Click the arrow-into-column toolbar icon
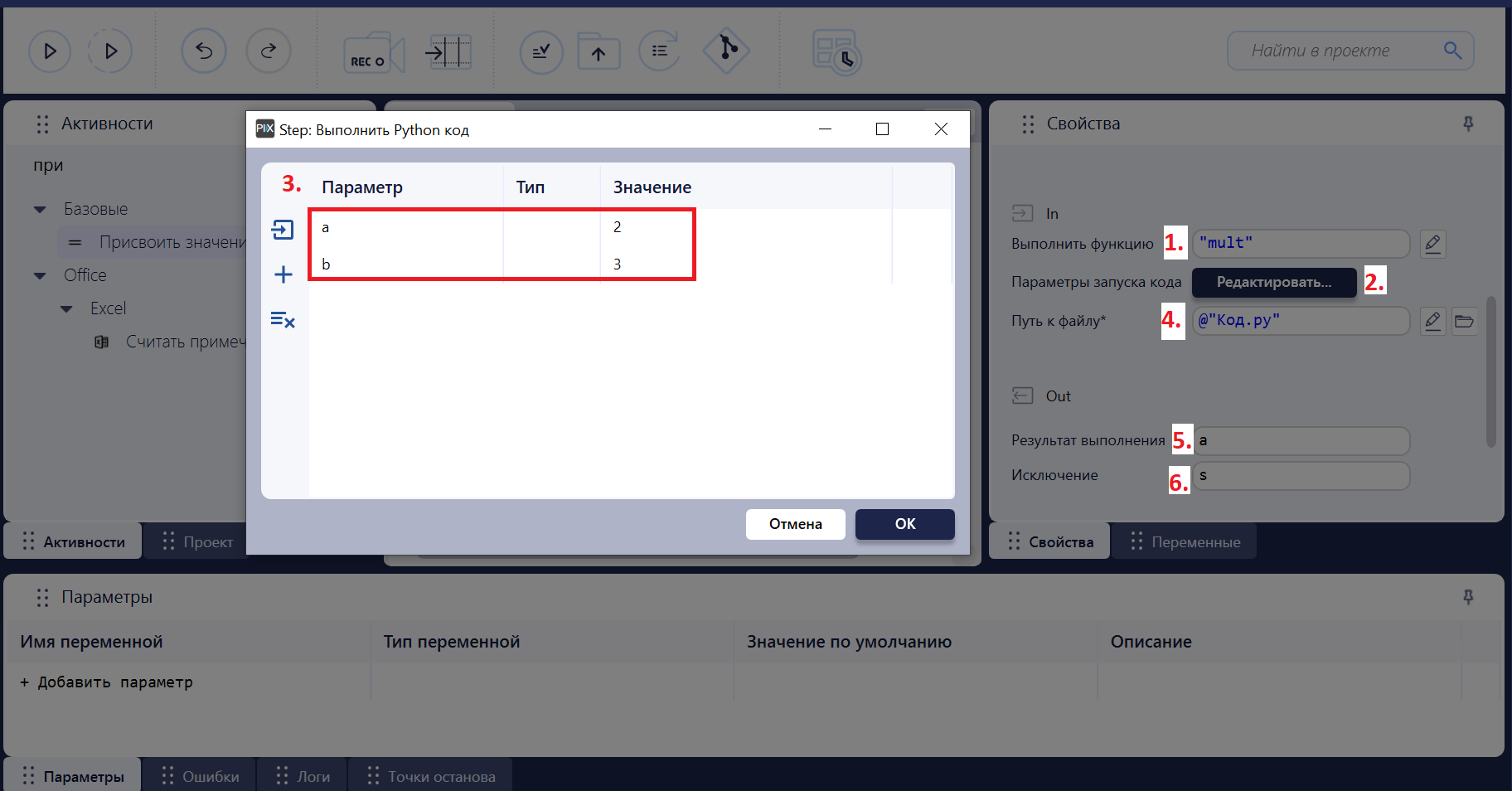 [448, 53]
